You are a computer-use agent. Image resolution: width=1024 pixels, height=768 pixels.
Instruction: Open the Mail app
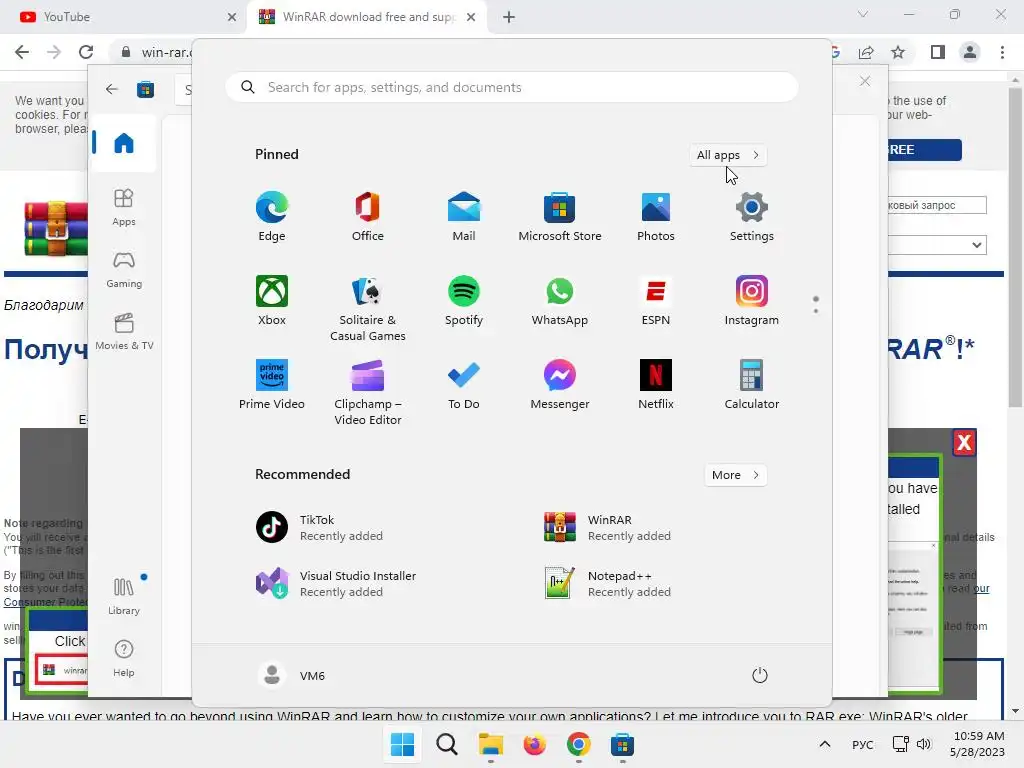464,217
